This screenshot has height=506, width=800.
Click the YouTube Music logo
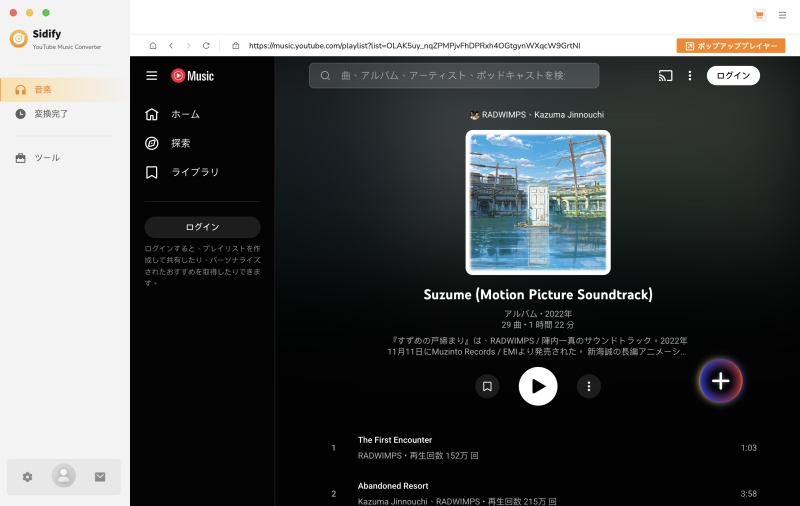click(192, 75)
